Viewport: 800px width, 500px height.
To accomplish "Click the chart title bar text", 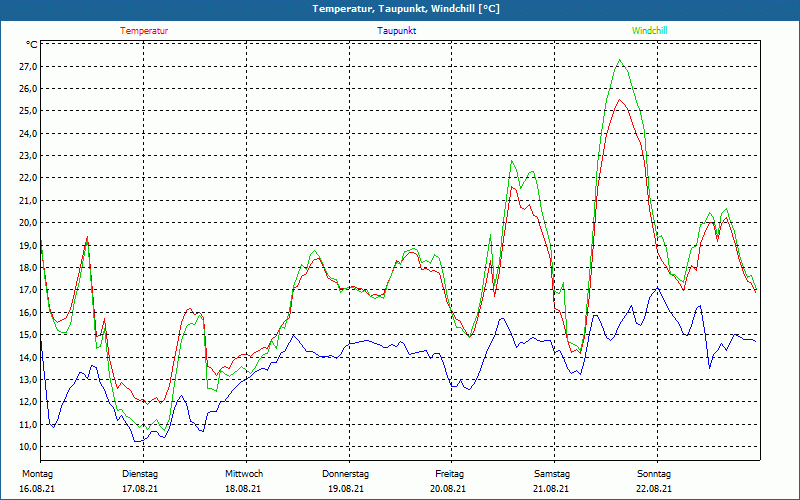I will tap(406, 9).
